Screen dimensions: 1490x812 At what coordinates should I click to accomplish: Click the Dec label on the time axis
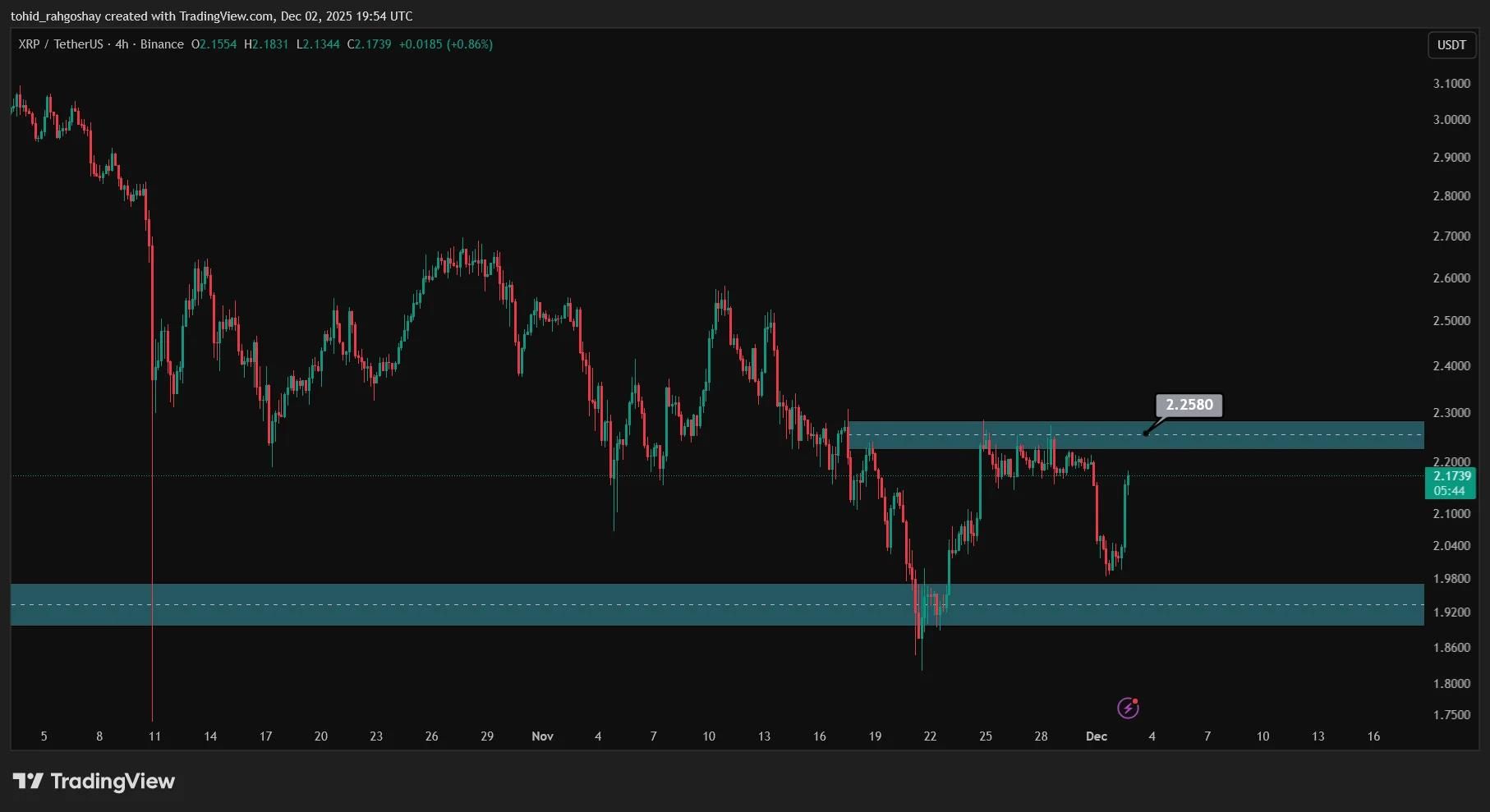(x=1096, y=736)
